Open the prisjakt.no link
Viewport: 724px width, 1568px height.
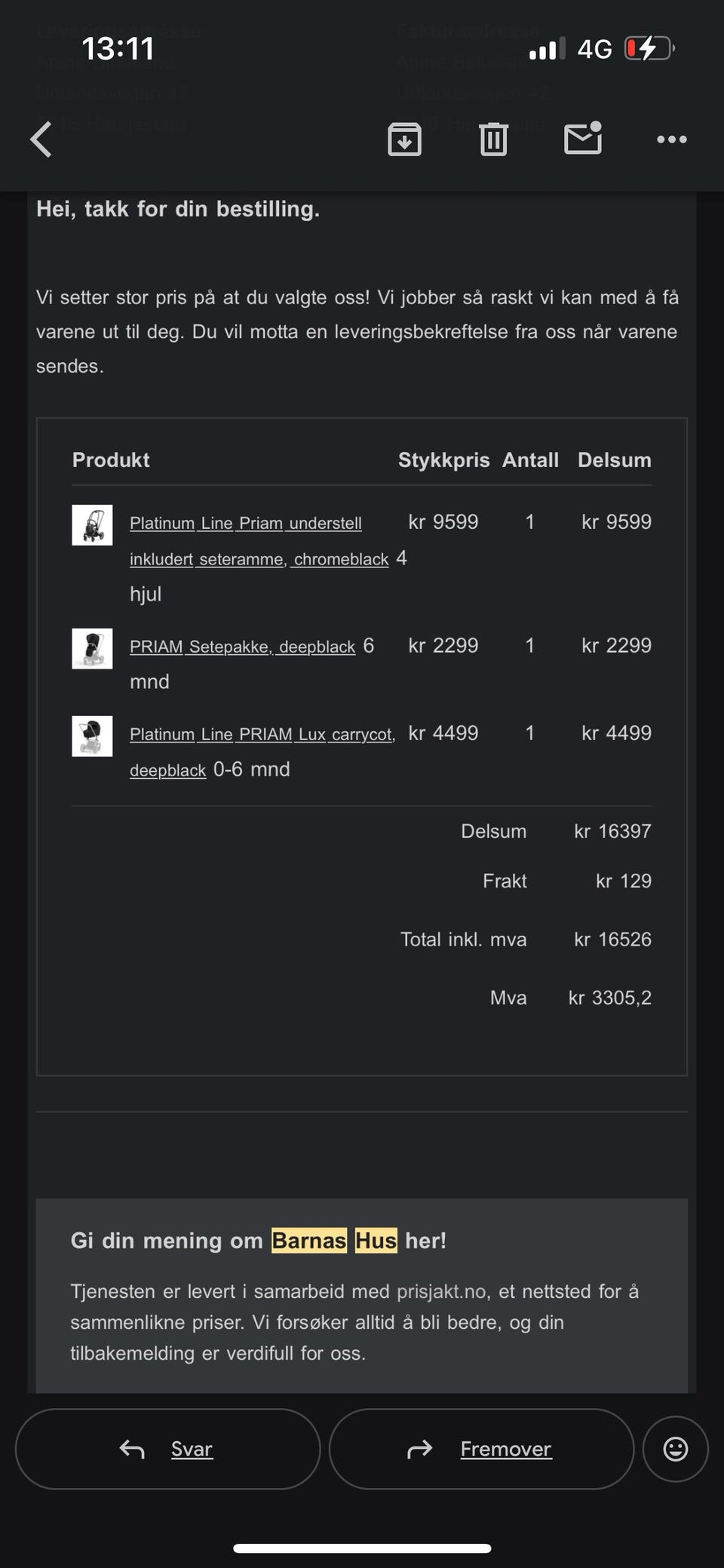[x=441, y=1292]
